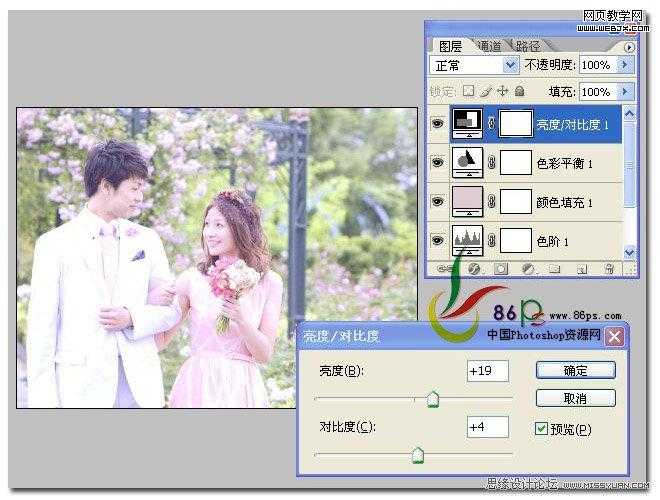Open the Layers panel flyout menu arrow
The height and width of the screenshot is (500, 660).
629,47
